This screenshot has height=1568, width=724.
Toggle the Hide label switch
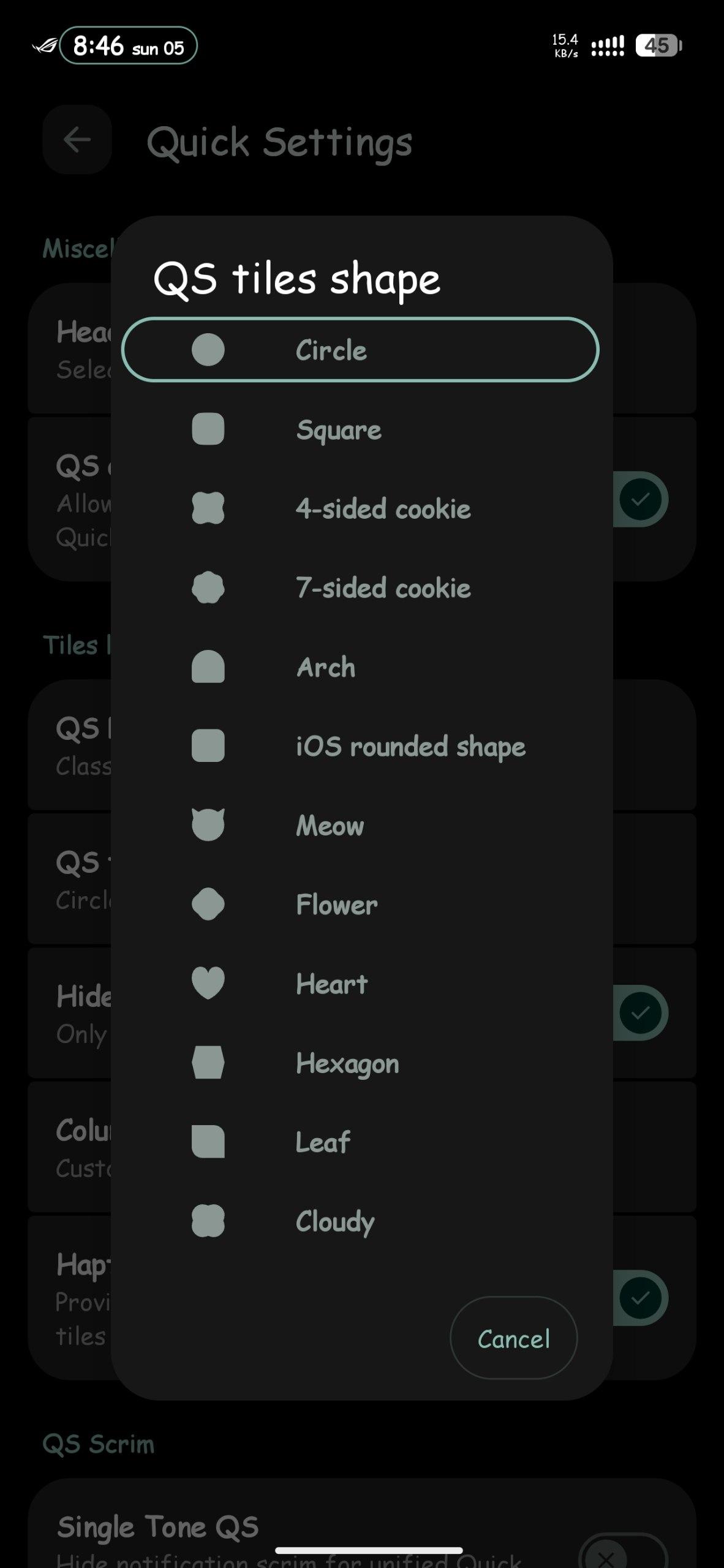(x=639, y=1012)
